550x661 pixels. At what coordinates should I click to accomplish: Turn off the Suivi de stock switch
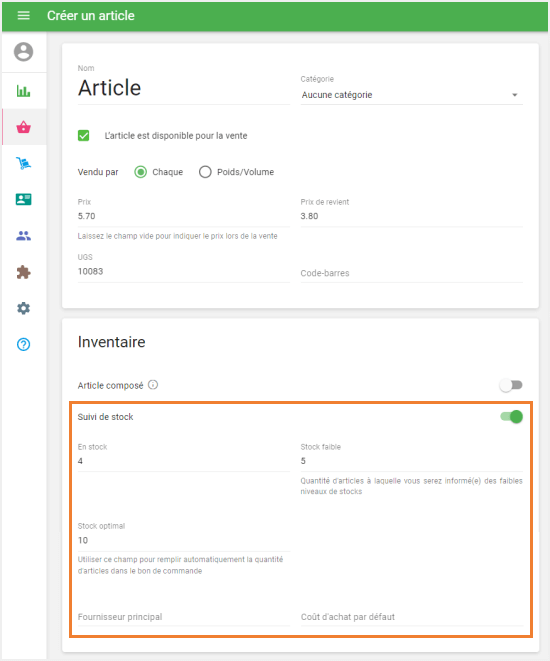512,416
